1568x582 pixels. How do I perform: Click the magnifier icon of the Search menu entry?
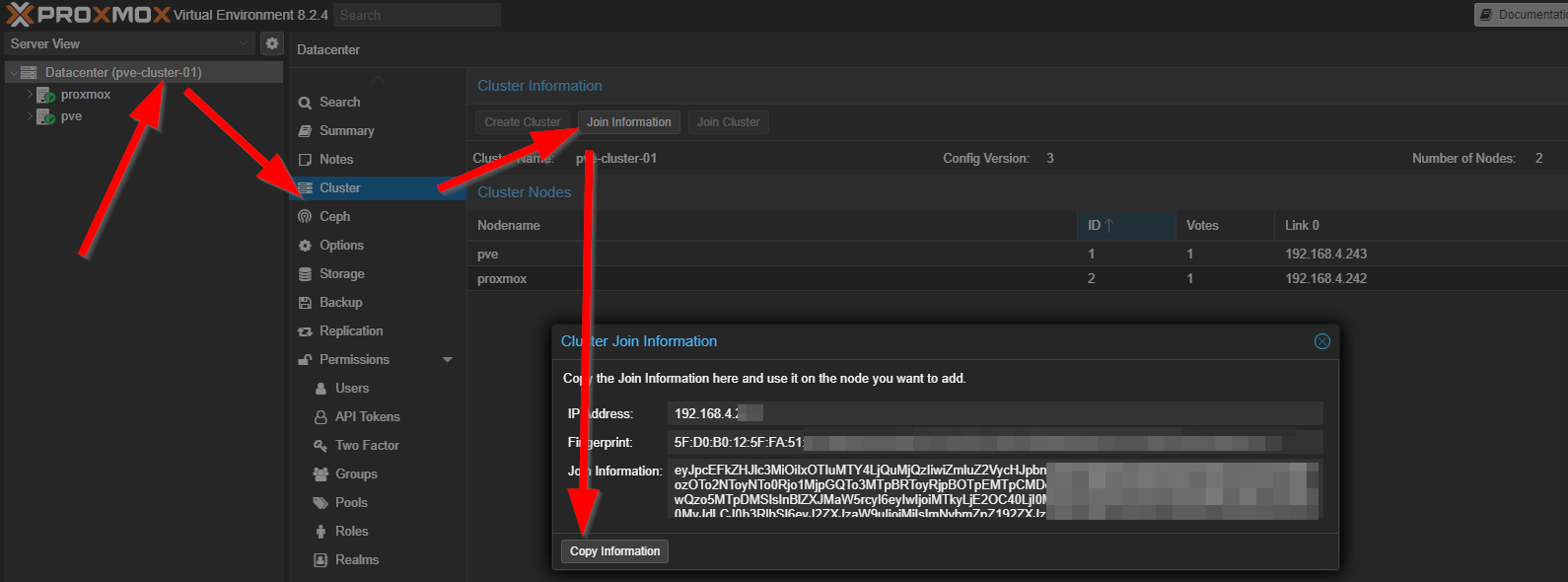click(305, 103)
